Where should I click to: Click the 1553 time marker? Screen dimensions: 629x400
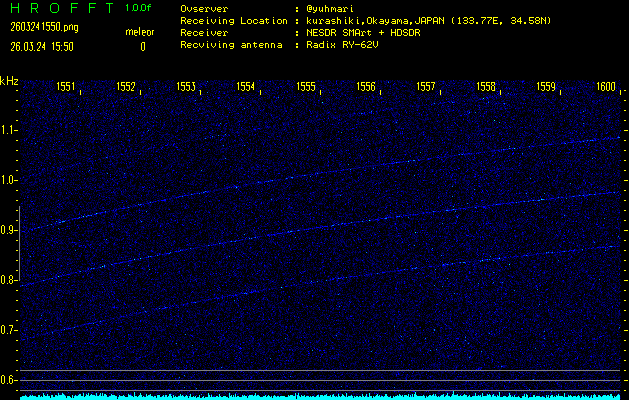[x=186, y=87]
